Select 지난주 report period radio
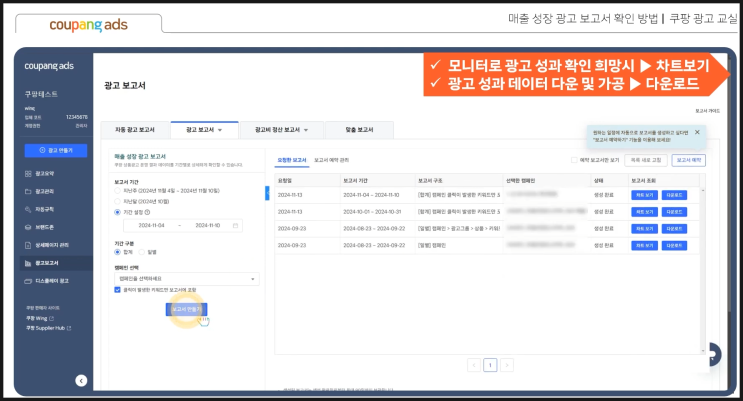 (x=117, y=191)
